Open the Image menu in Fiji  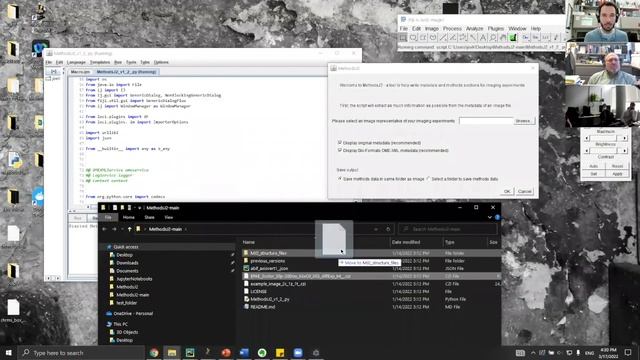431,29
